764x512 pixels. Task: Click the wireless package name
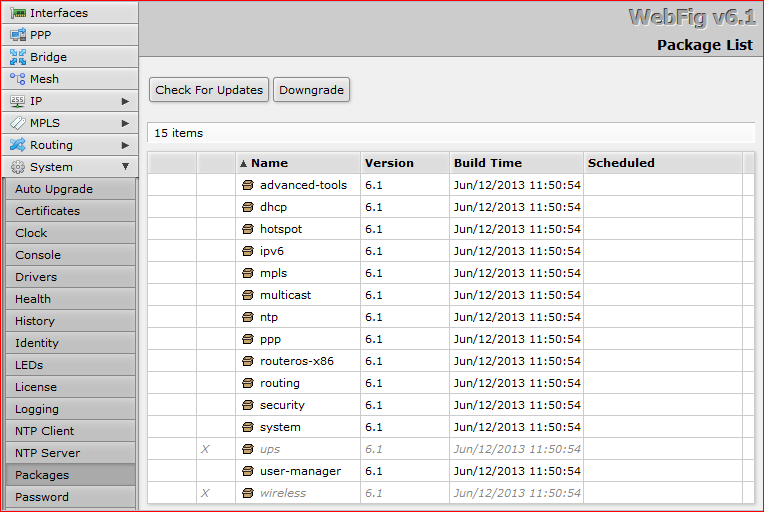tap(283, 493)
